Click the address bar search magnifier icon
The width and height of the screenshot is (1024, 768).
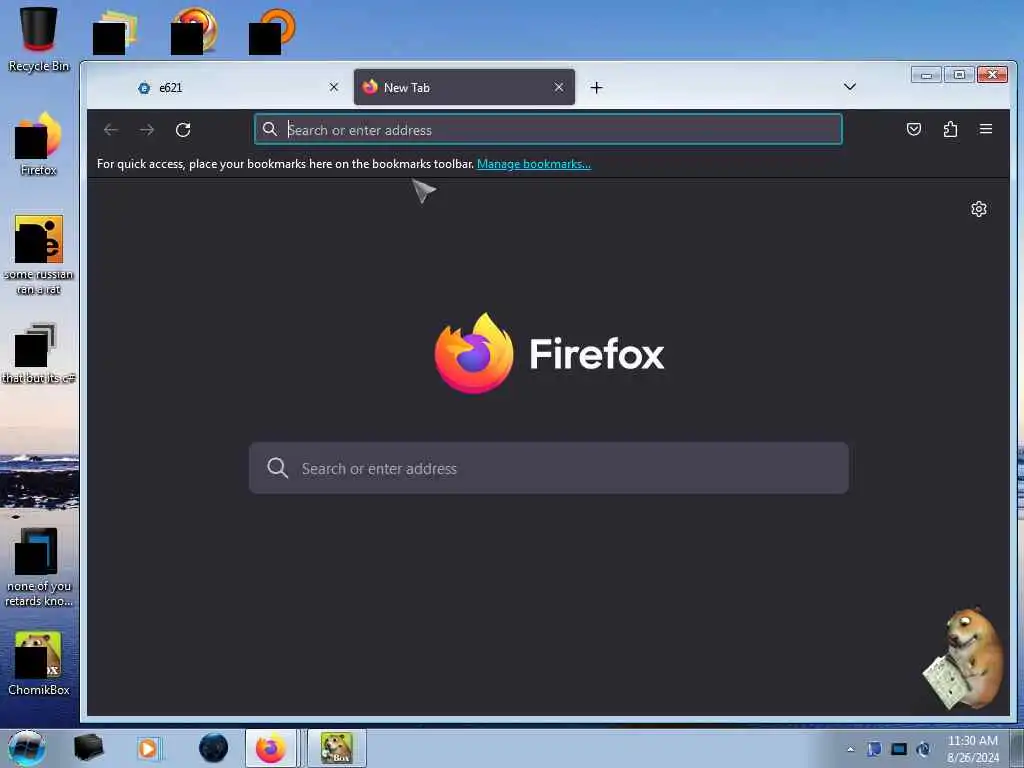pos(270,129)
